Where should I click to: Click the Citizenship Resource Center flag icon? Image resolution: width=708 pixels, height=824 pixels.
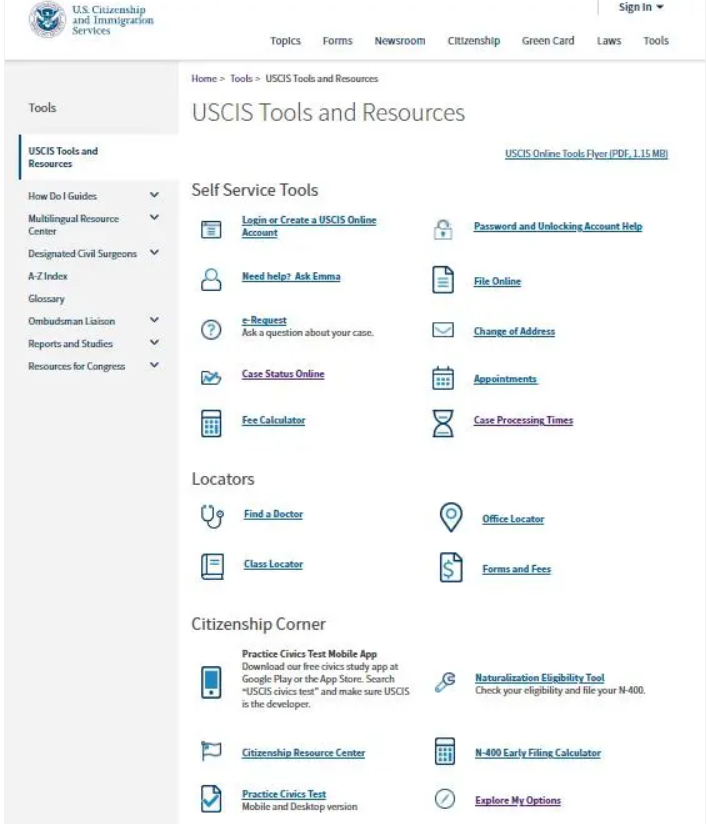(211, 750)
